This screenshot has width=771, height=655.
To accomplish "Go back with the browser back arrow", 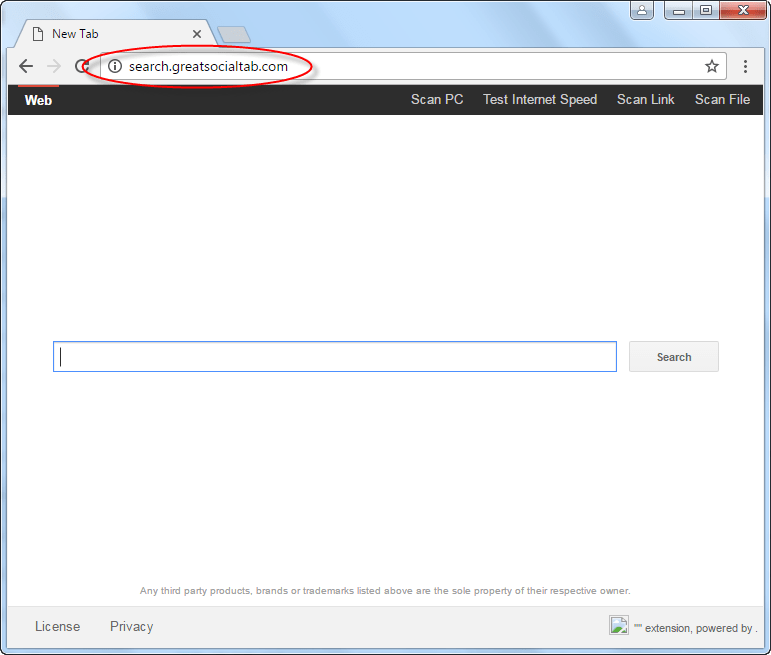I will (26, 66).
